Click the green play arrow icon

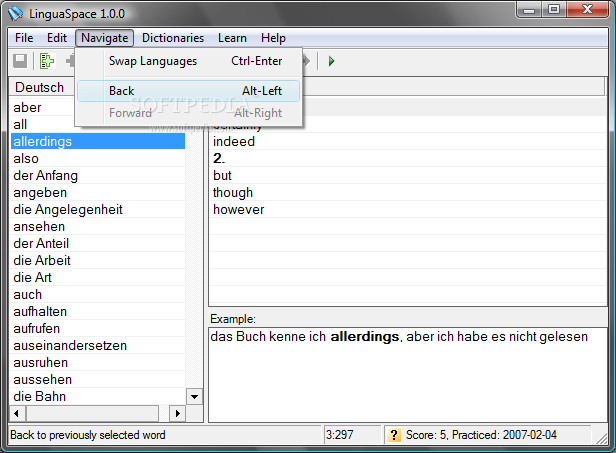pos(331,61)
